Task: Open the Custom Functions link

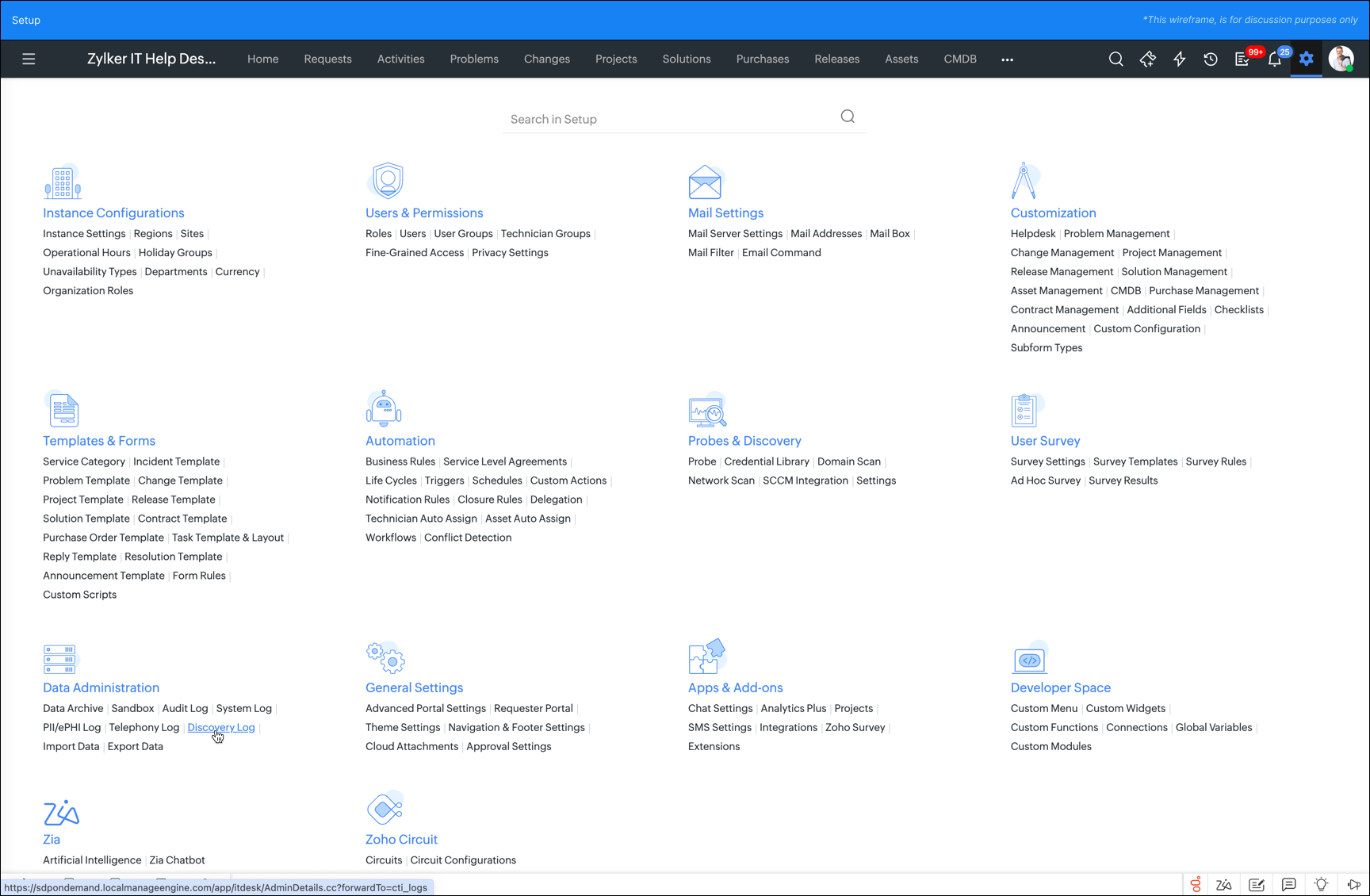Action: 1054,727
